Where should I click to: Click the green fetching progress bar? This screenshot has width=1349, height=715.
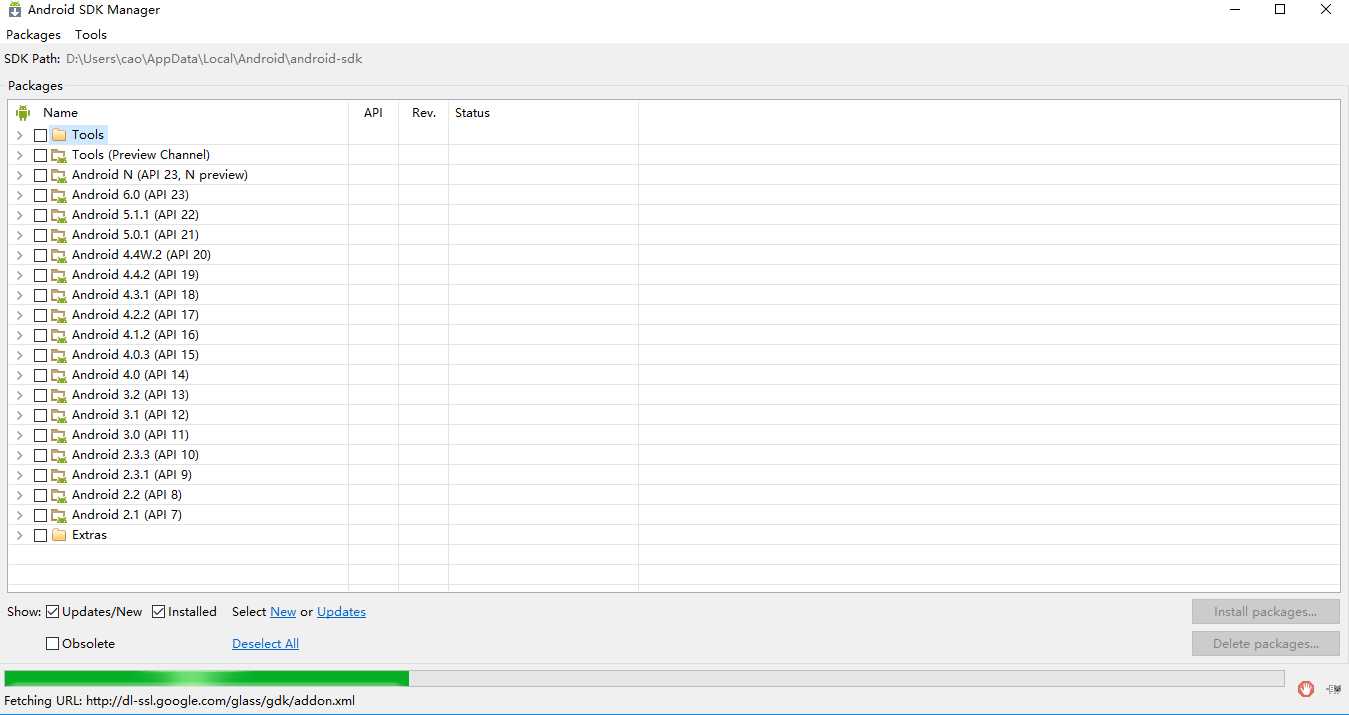pyautogui.click(x=644, y=679)
